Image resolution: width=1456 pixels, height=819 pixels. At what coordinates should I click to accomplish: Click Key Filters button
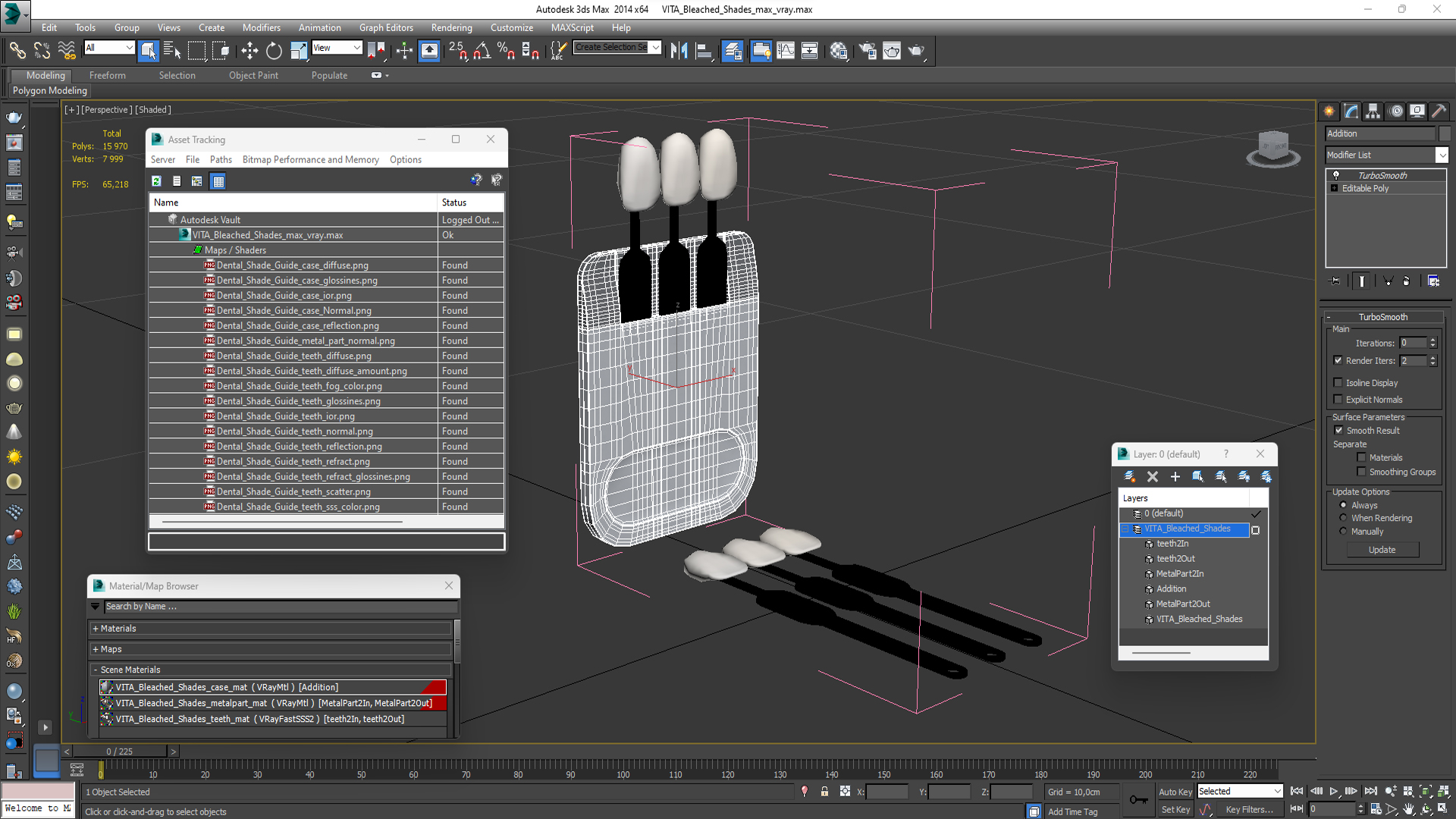[x=1249, y=810]
